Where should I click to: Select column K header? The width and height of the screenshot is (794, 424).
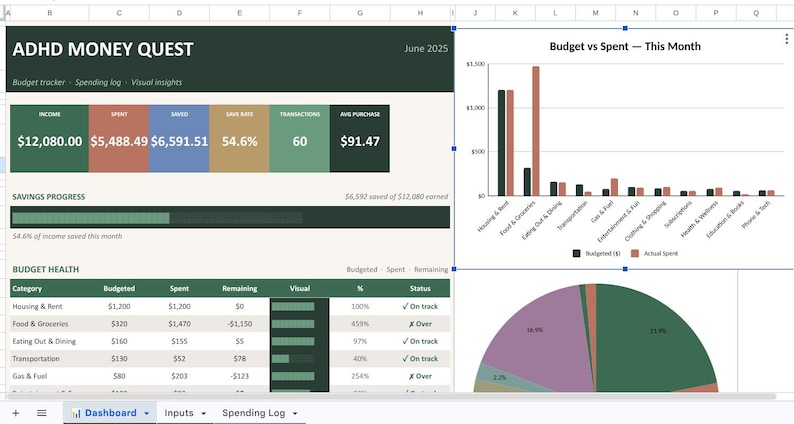[x=515, y=13]
